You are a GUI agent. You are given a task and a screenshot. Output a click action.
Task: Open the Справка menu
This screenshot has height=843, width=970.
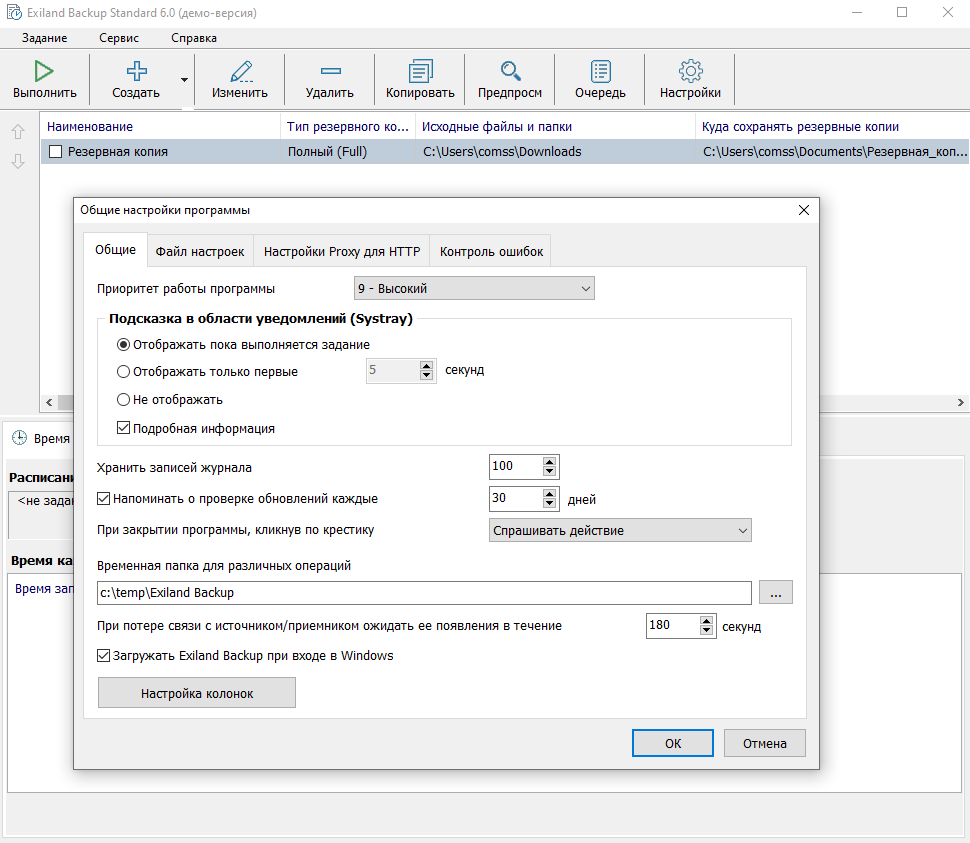(194, 38)
